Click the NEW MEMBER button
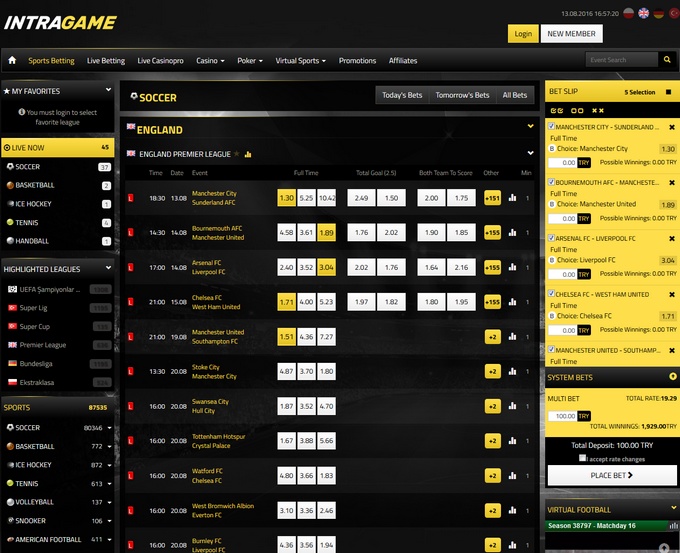The height and width of the screenshot is (553, 680). [x=572, y=34]
